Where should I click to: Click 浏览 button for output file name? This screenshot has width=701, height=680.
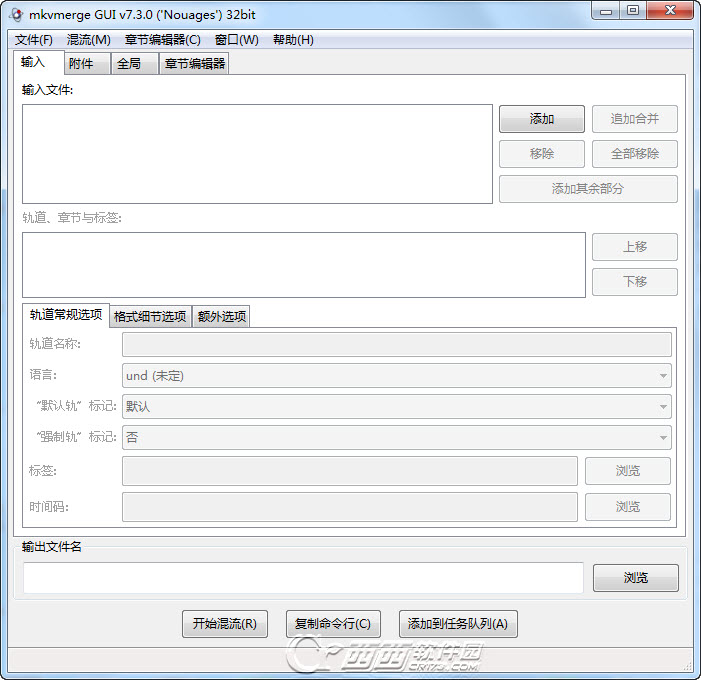(x=636, y=578)
